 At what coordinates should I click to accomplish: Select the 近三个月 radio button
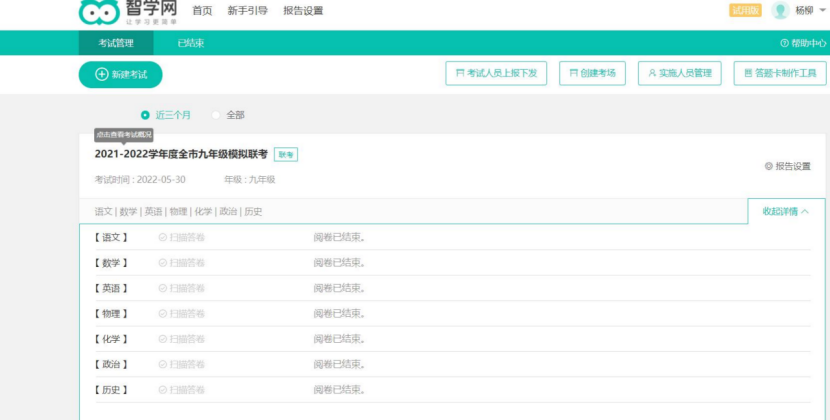coord(145,115)
